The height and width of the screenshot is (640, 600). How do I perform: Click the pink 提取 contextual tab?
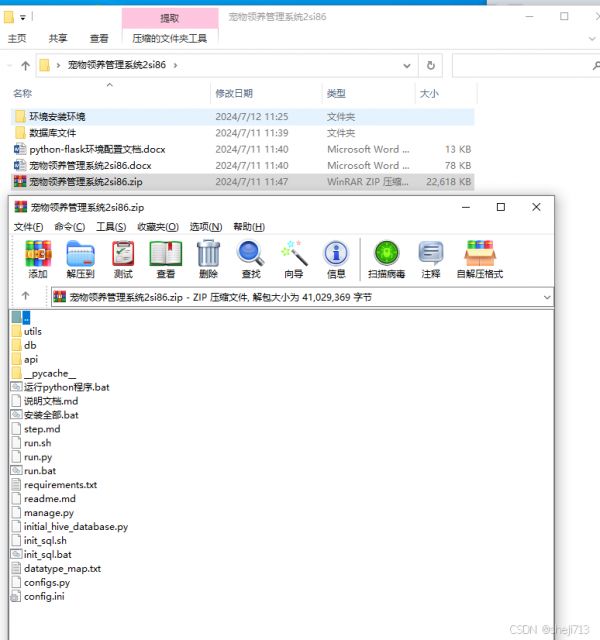[170, 18]
